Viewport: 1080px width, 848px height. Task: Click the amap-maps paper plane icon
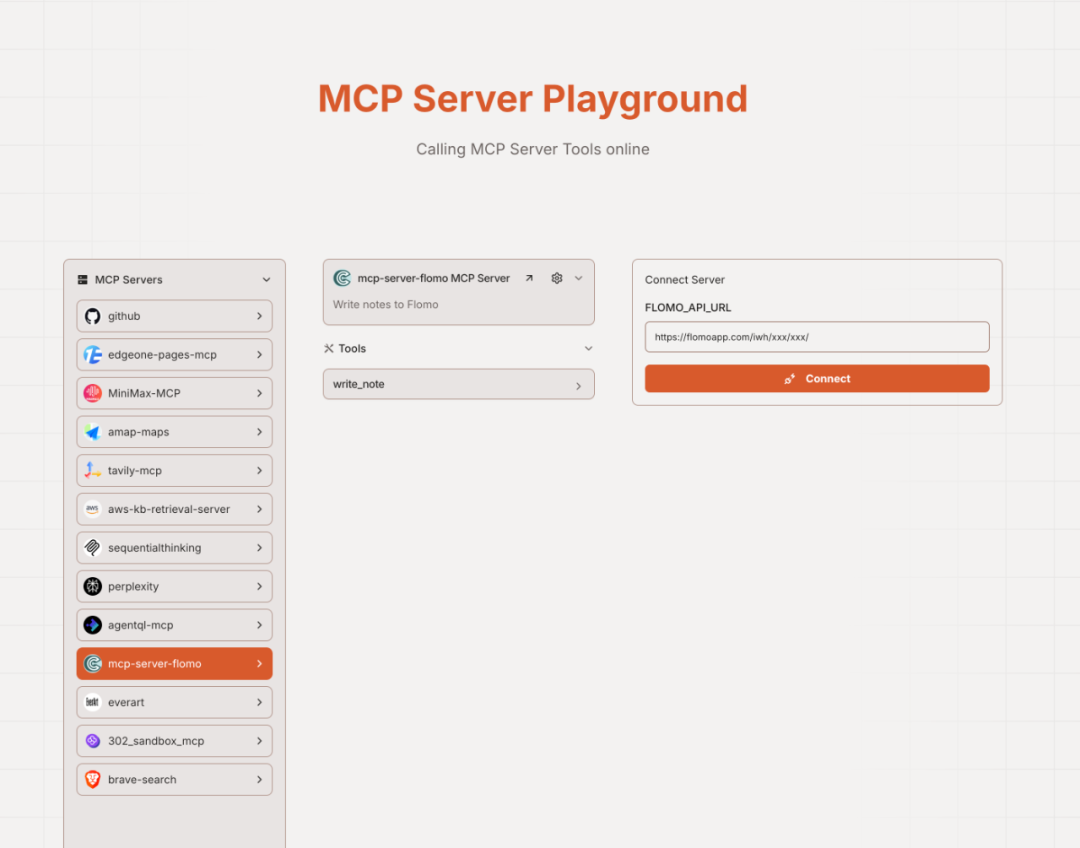pos(92,432)
